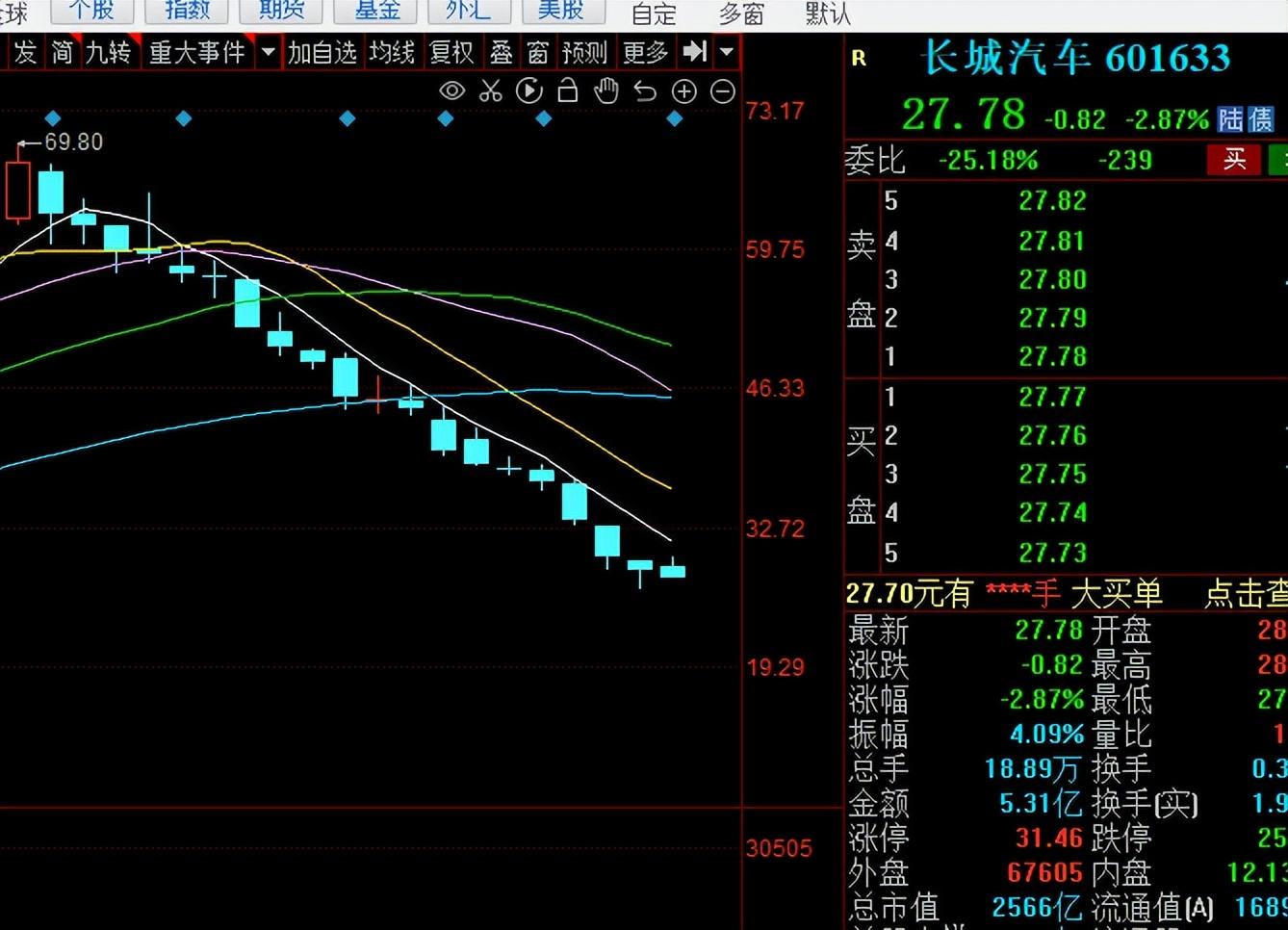Activate the hand pan tool
The width and height of the screenshot is (1288, 930).
coord(606,91)
